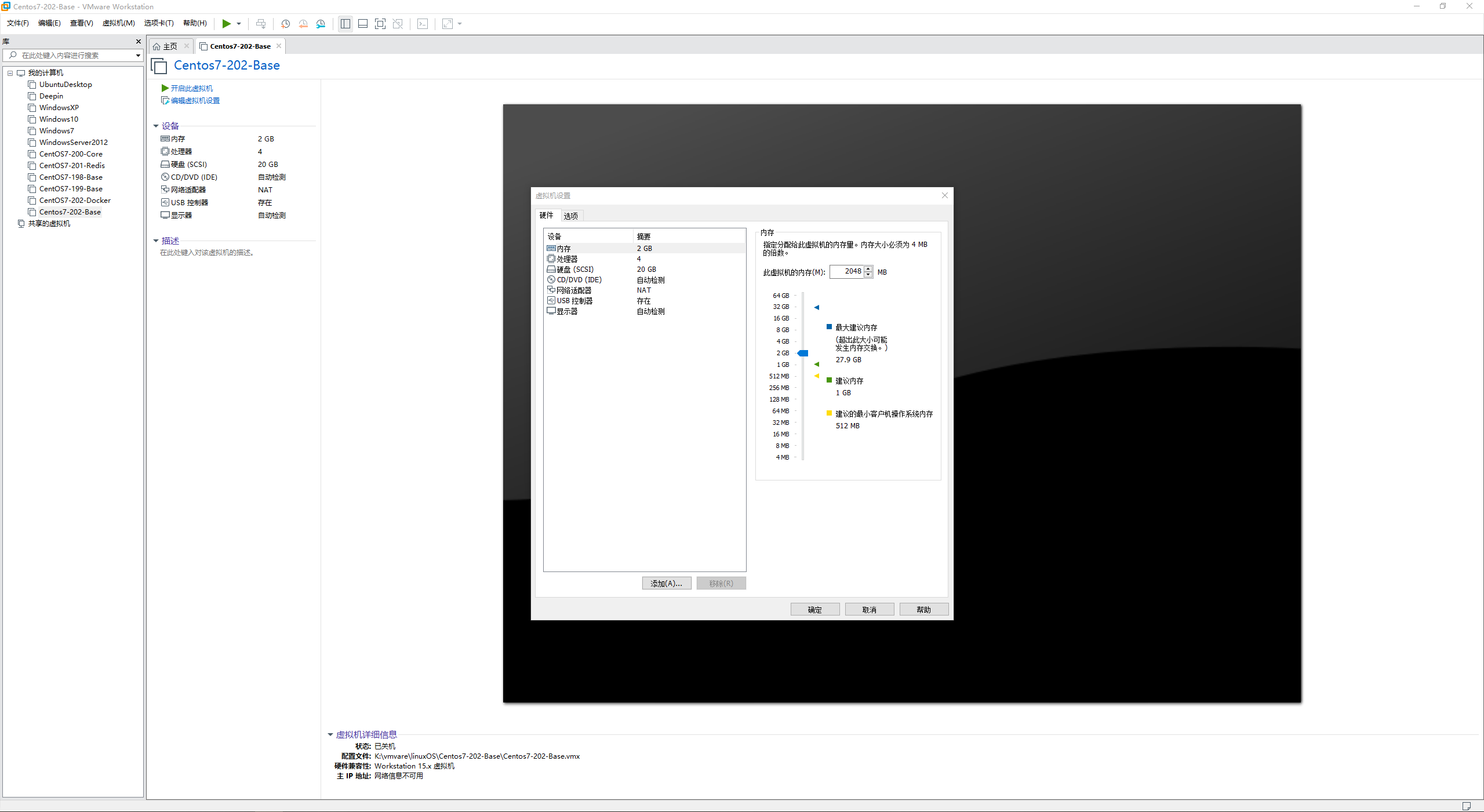Open stretch mode dropdown arrow

[x=460, y=24]
